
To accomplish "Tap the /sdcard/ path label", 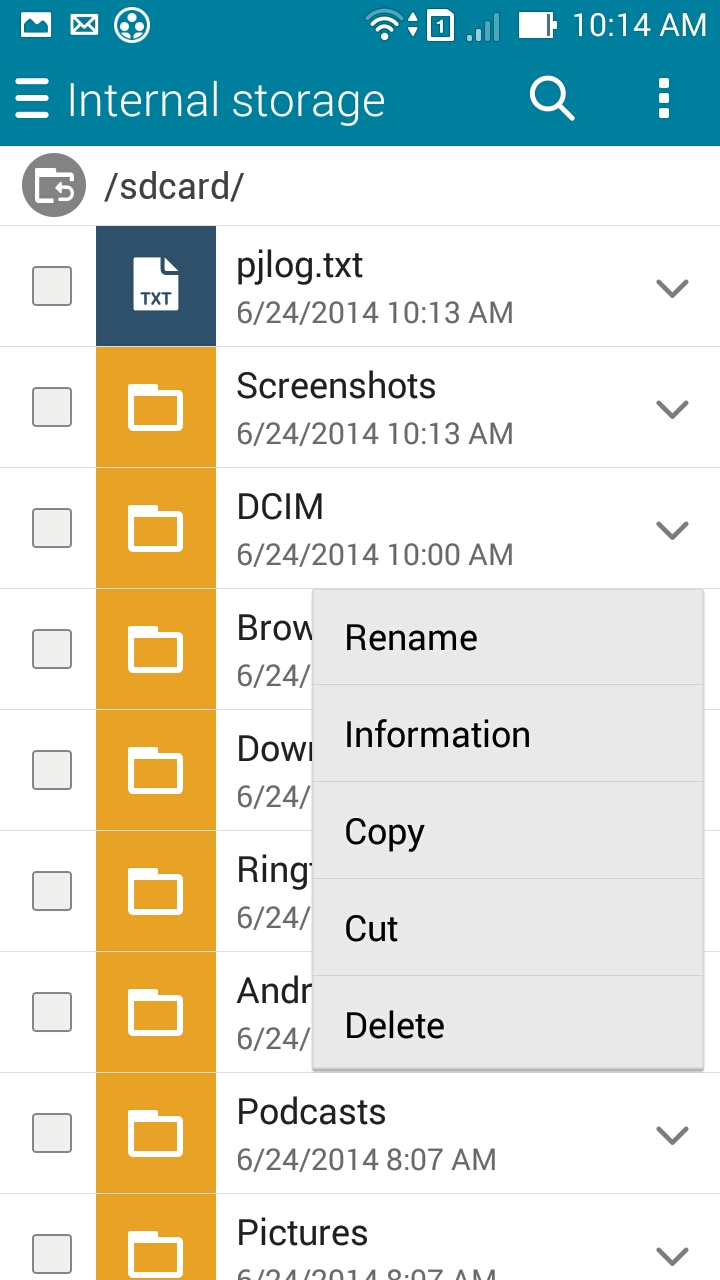I will [x=174, y=187].
